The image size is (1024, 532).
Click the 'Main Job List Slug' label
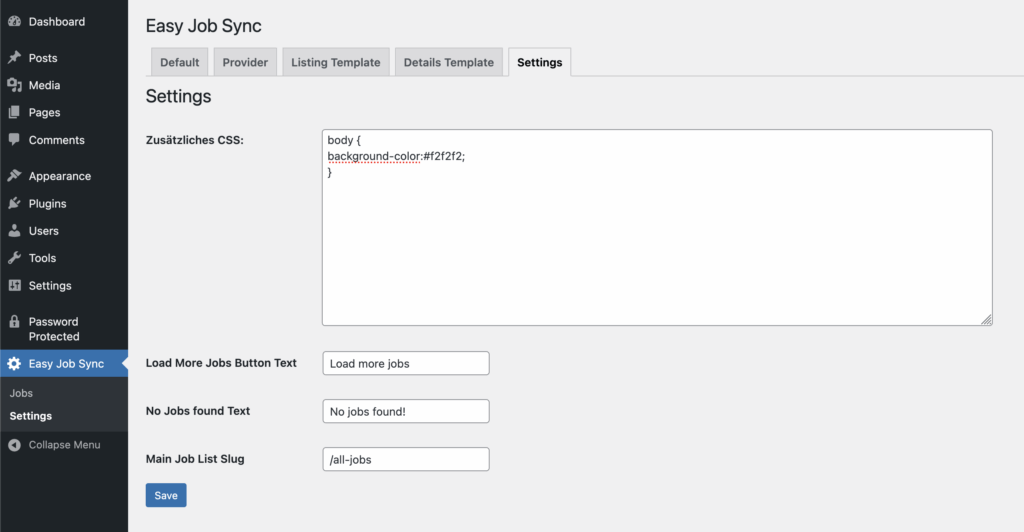(x=195, y=459)
